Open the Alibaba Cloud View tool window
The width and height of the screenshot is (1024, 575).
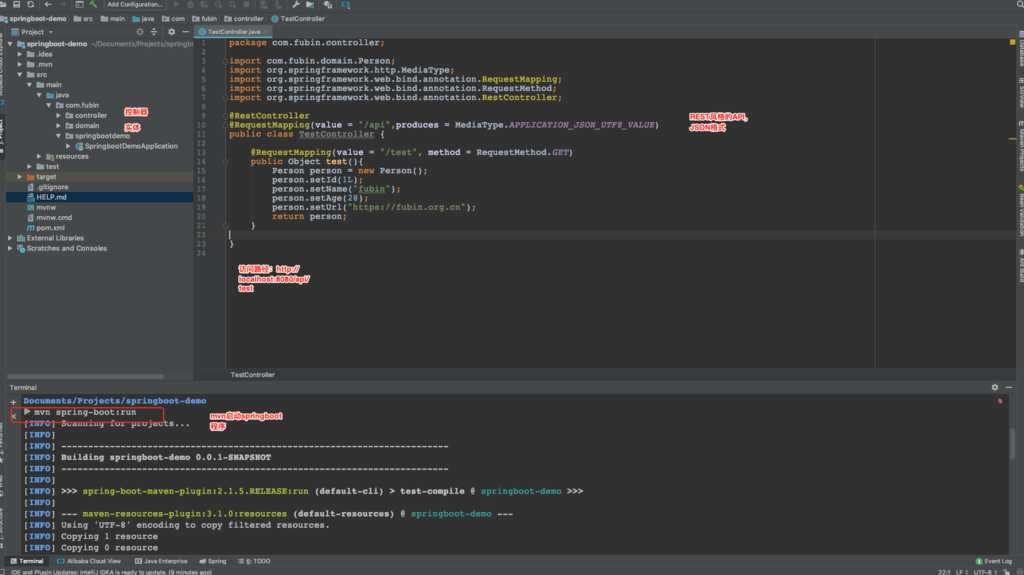89,561
